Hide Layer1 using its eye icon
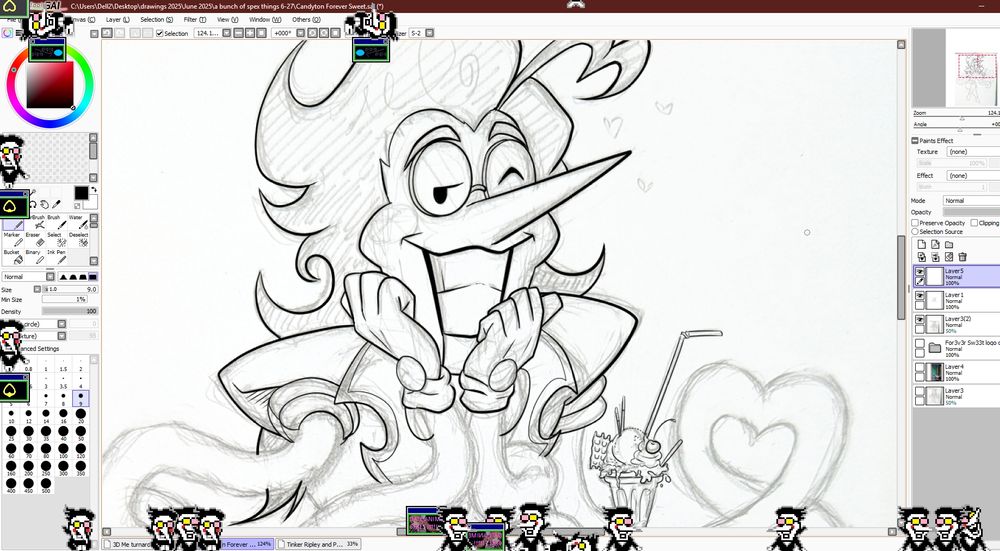1000x551 pixels. (920, 296)
